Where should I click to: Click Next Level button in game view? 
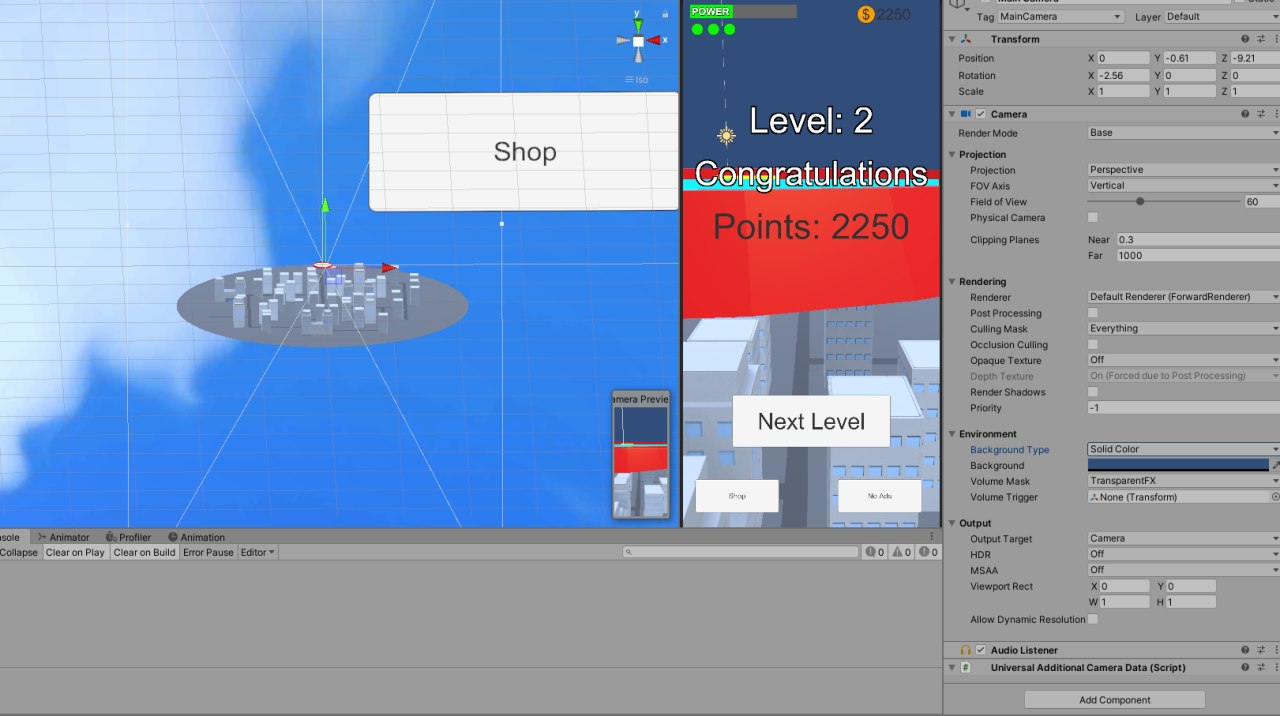[x=811, y=421]
